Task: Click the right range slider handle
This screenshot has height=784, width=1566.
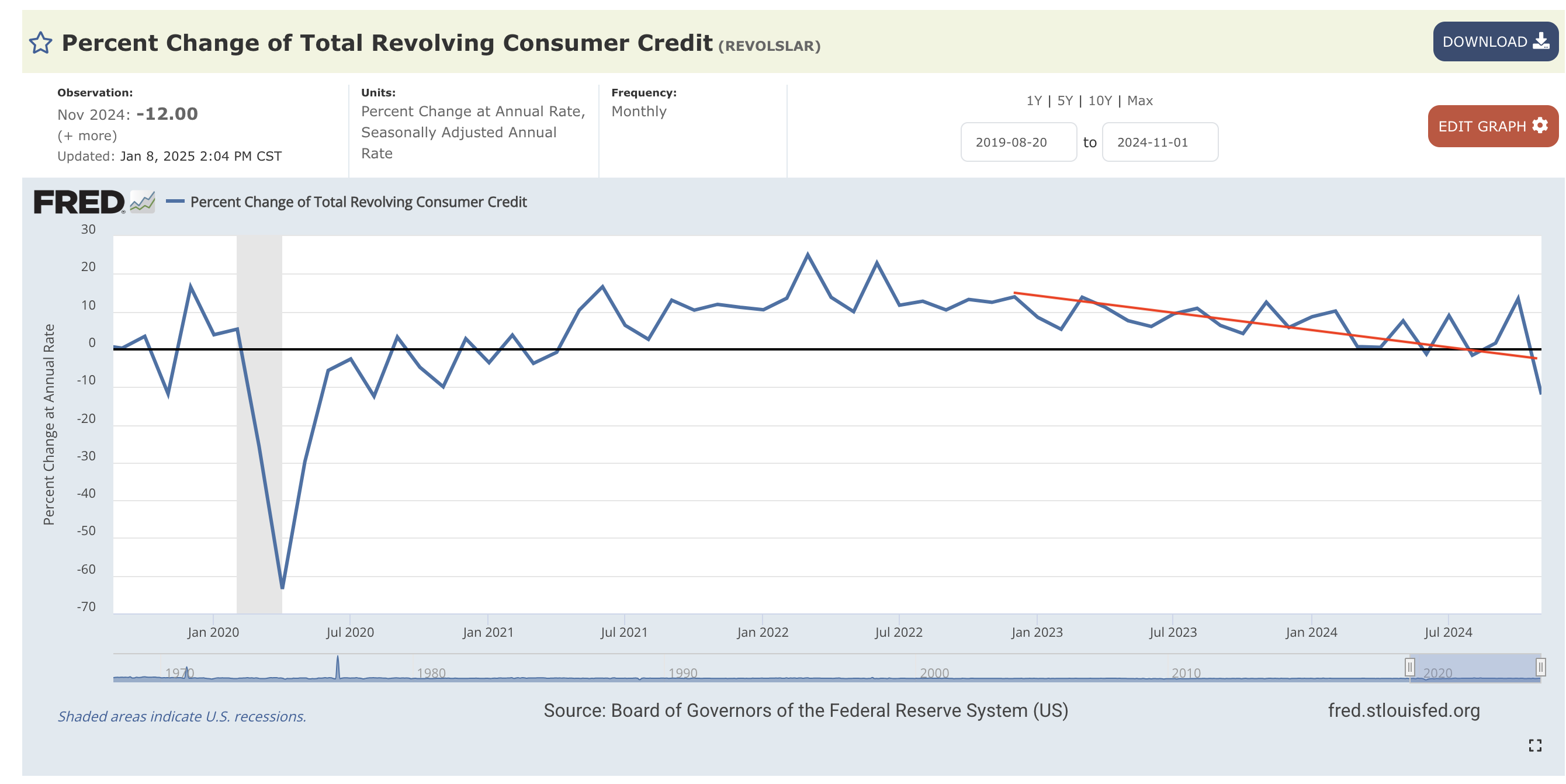Action: (1540, 667)
